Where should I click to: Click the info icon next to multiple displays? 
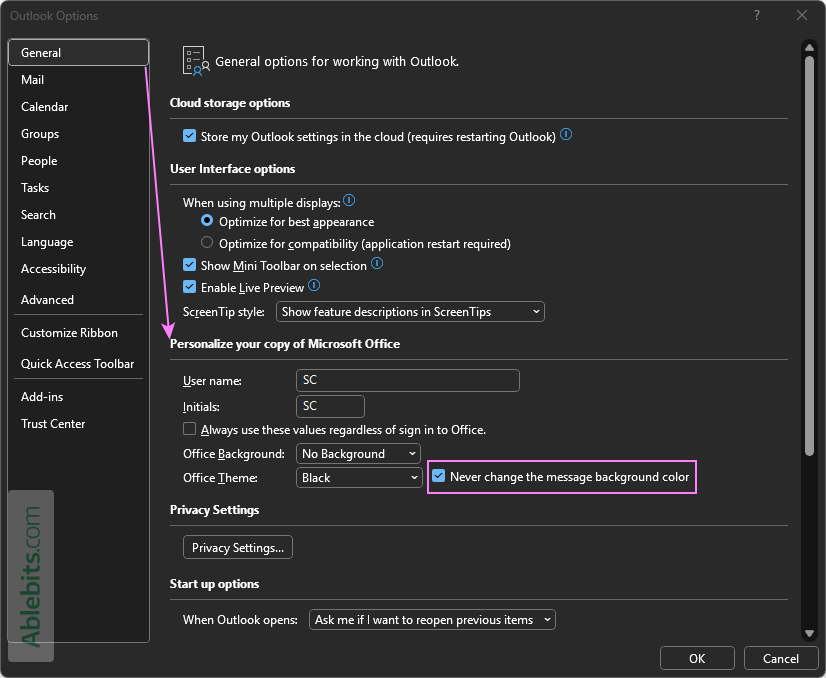pos(349,201)
